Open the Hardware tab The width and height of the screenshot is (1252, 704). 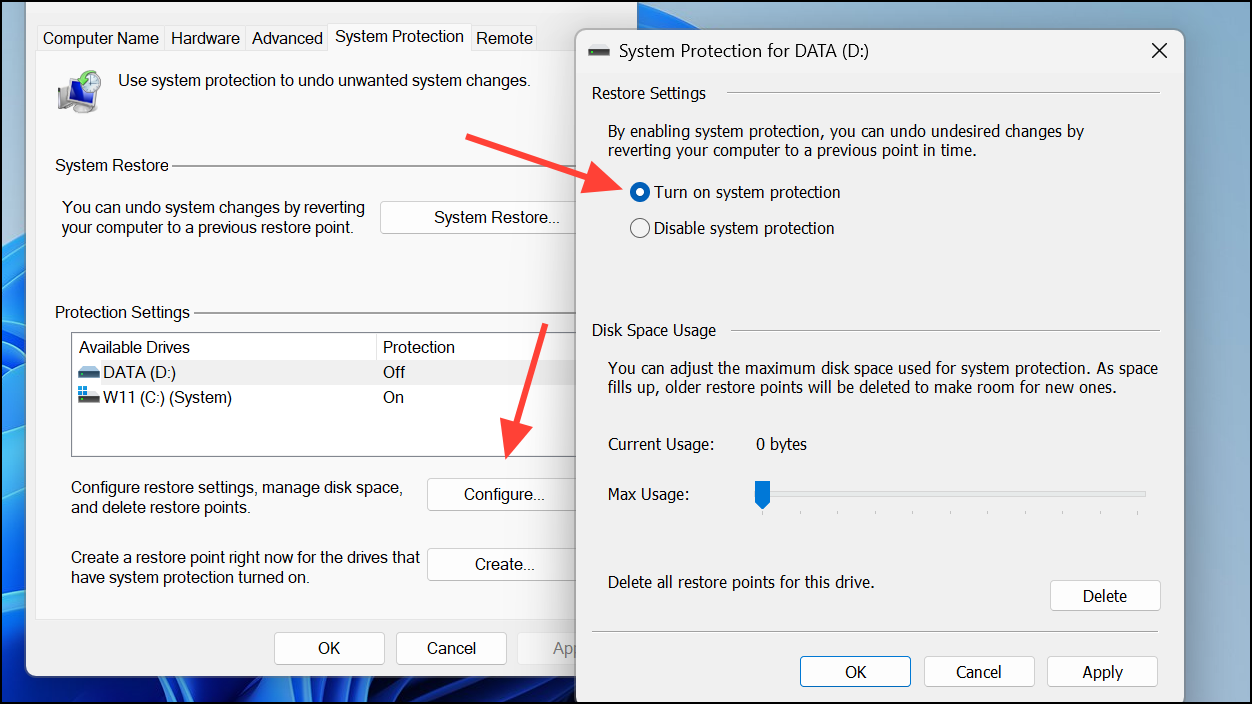coord(205,38)
